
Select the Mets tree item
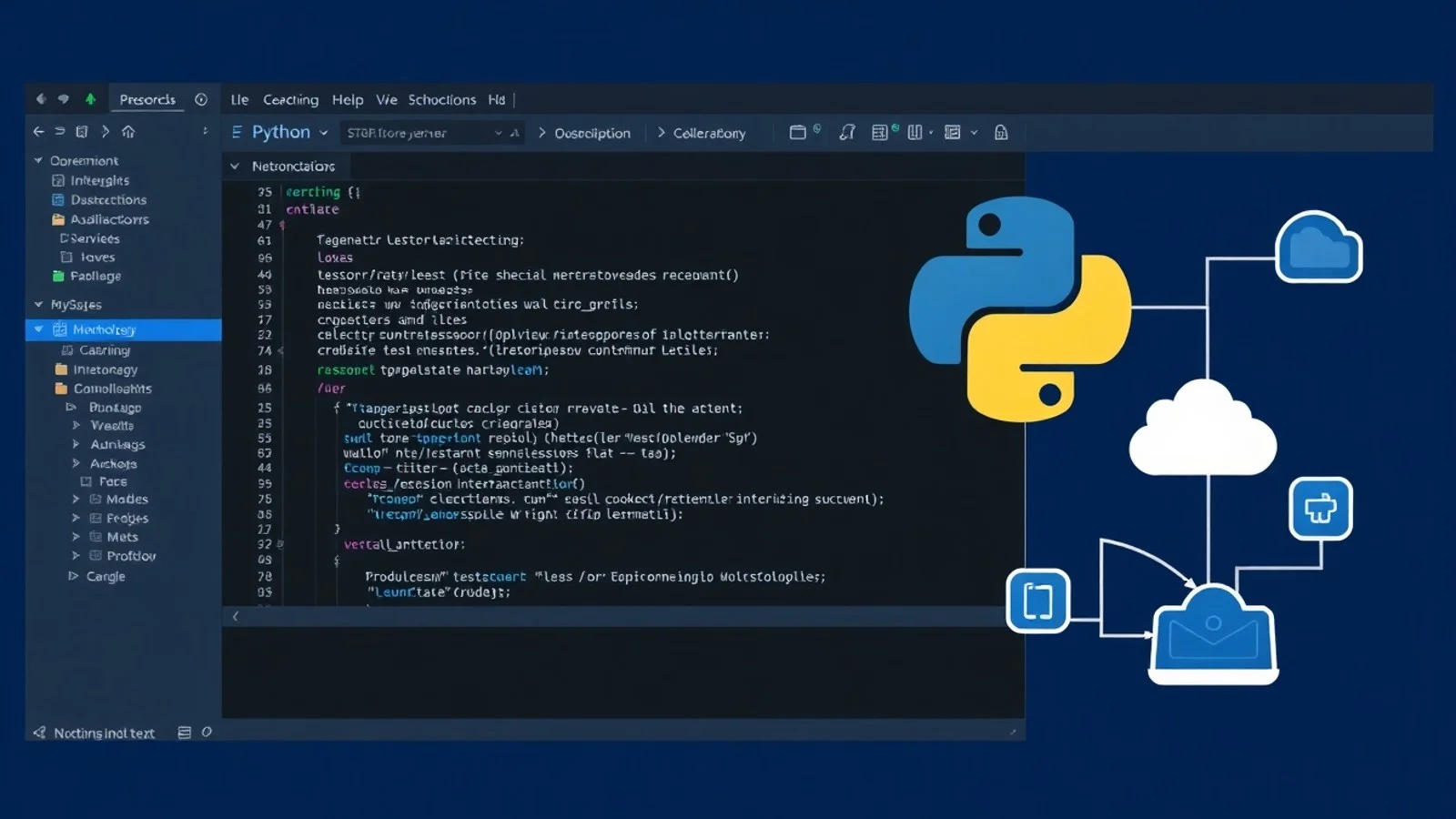[123, 537]
